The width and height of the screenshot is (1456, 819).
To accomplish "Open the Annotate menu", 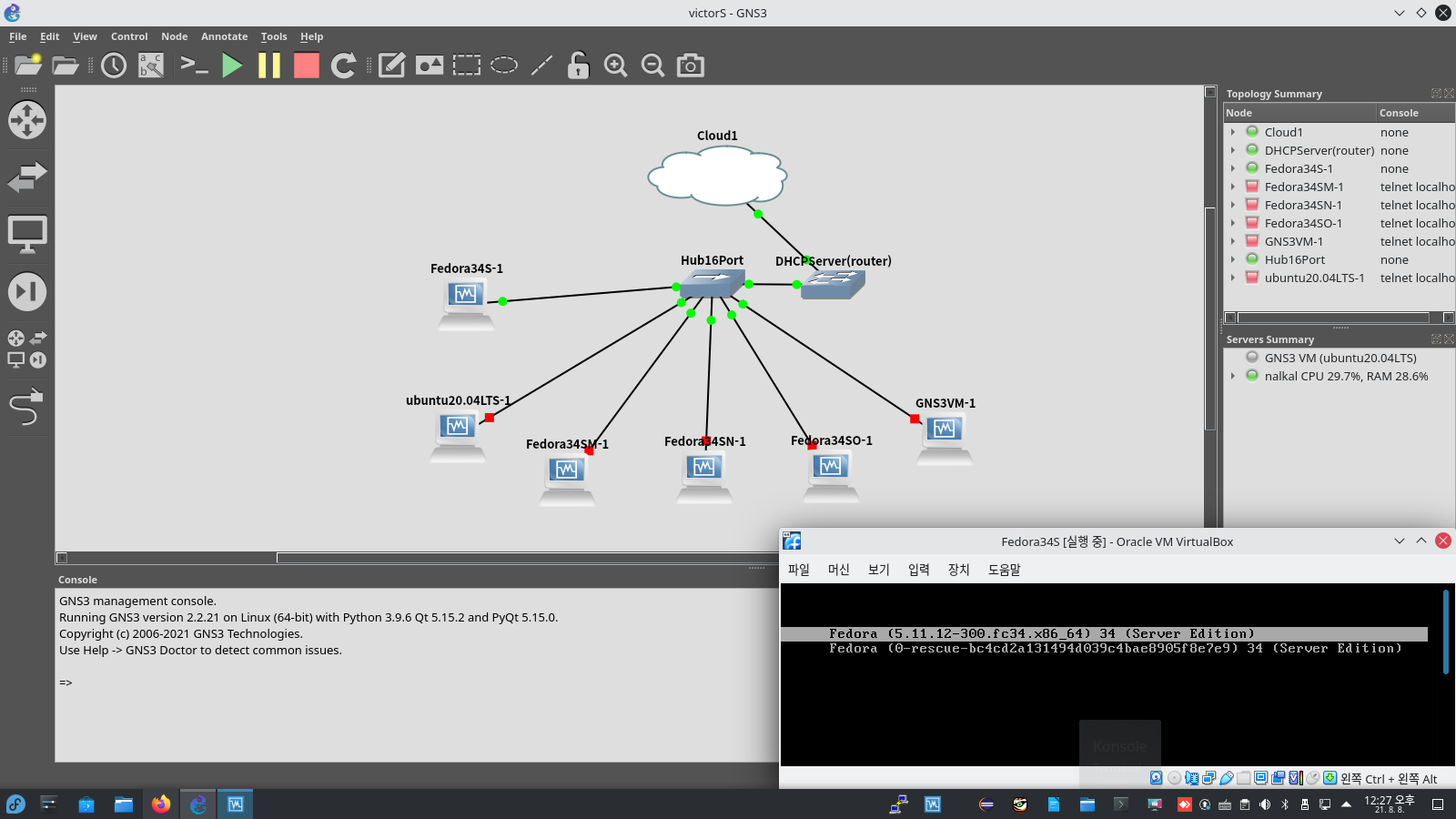I will click(x=225, y=36).
